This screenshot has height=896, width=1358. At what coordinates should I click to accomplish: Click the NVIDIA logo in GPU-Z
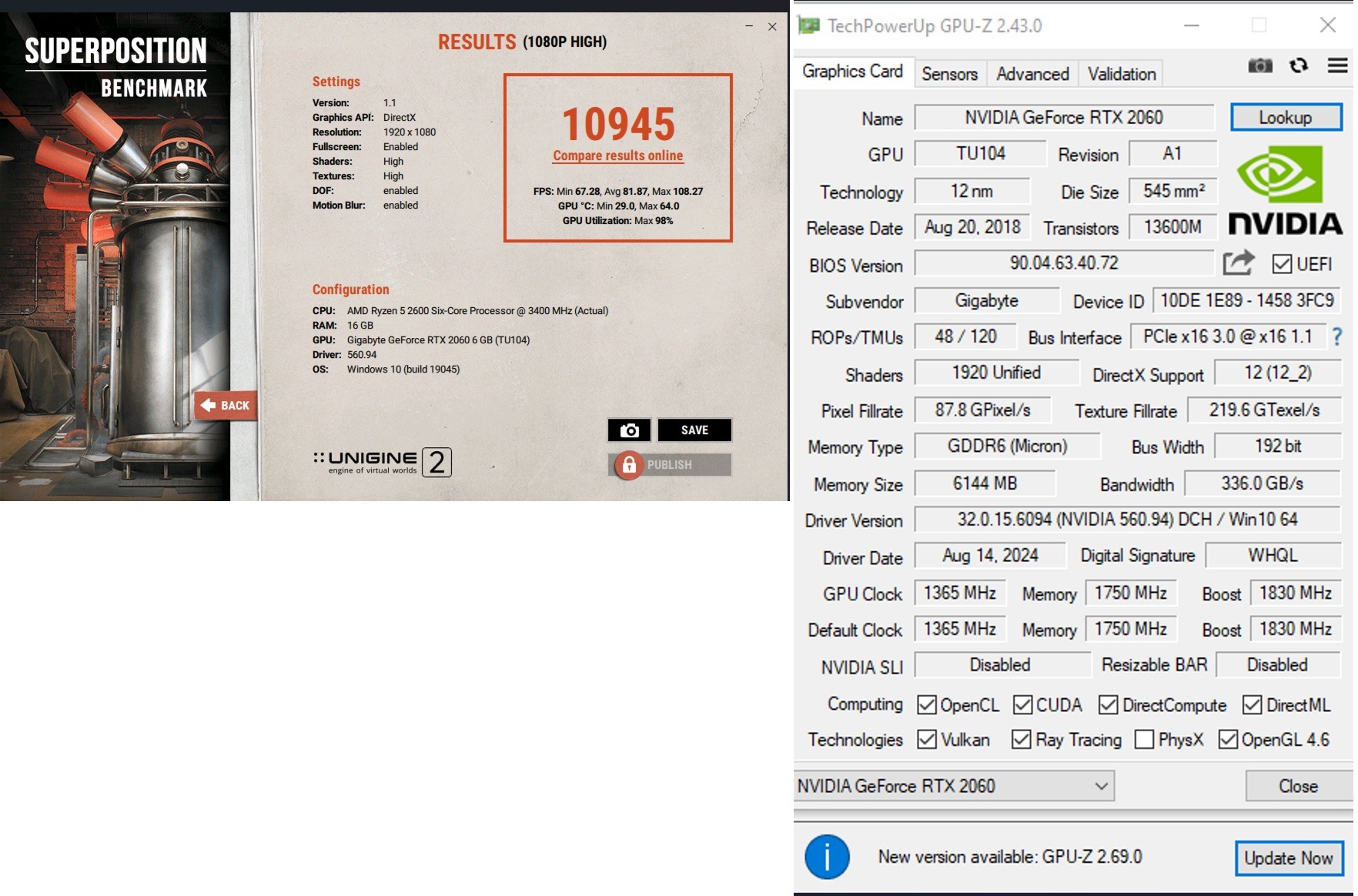(x=1285, y=192)
